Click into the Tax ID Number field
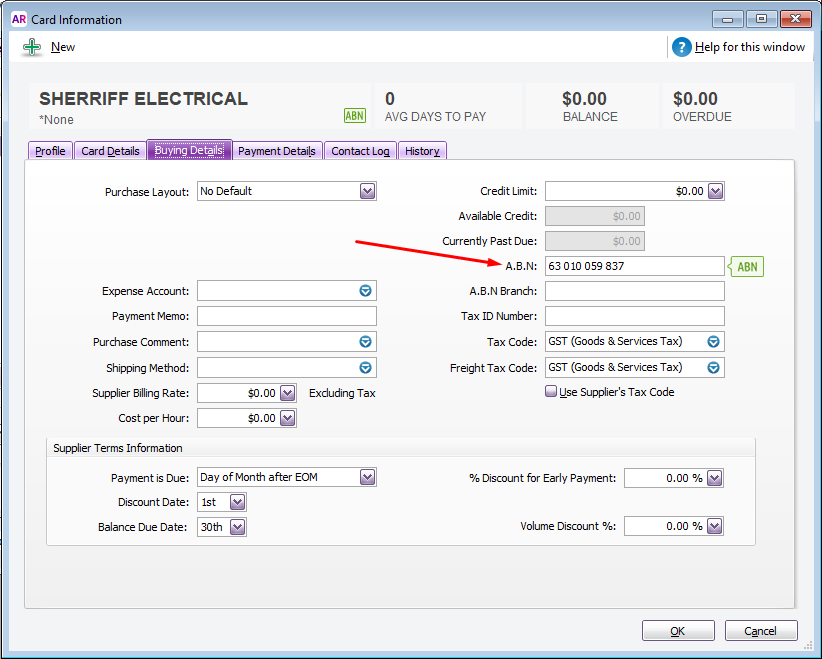 click(x=635, y=316)
